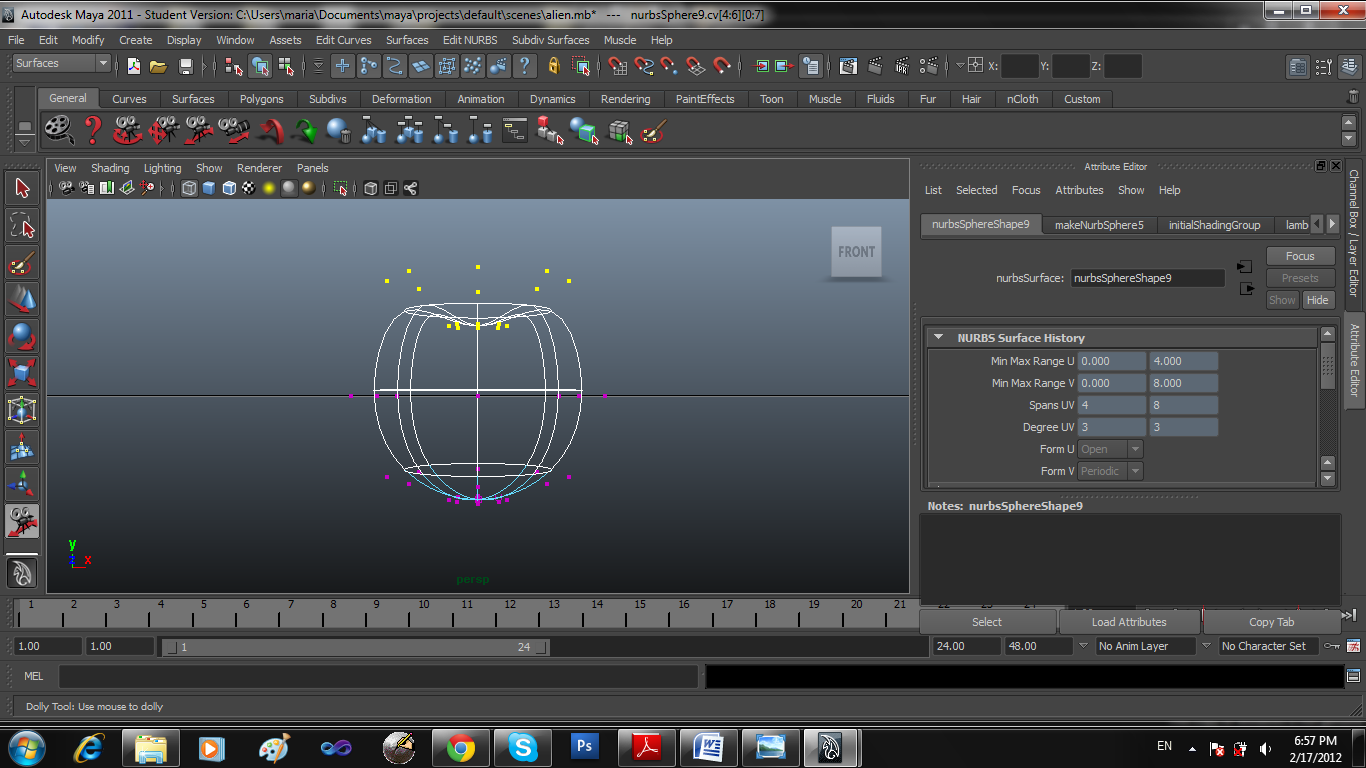Render current frame clapperboard icon
Screen dimensions: 1366x768
coord(875,66)
